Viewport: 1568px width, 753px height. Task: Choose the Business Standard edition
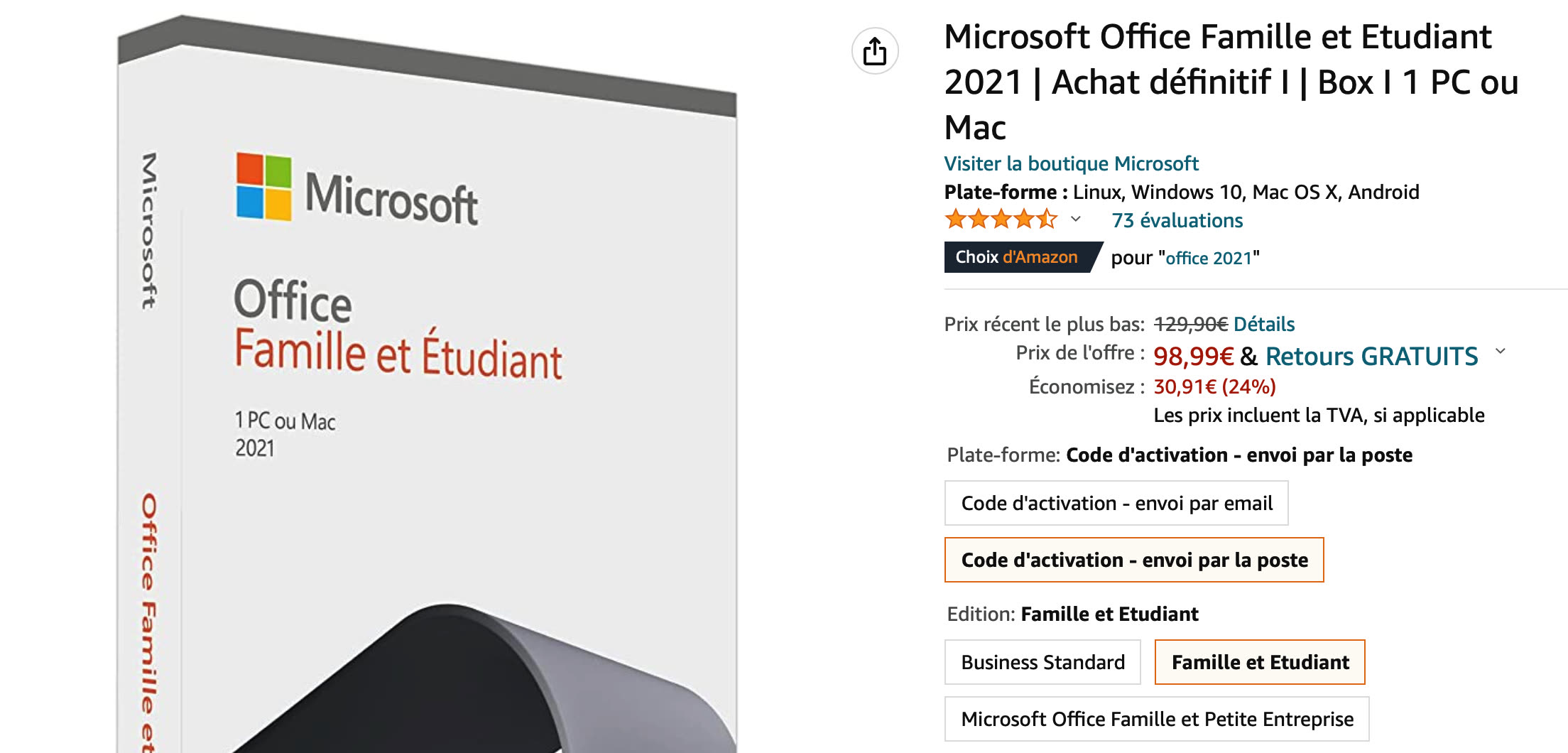(1042, 662)
